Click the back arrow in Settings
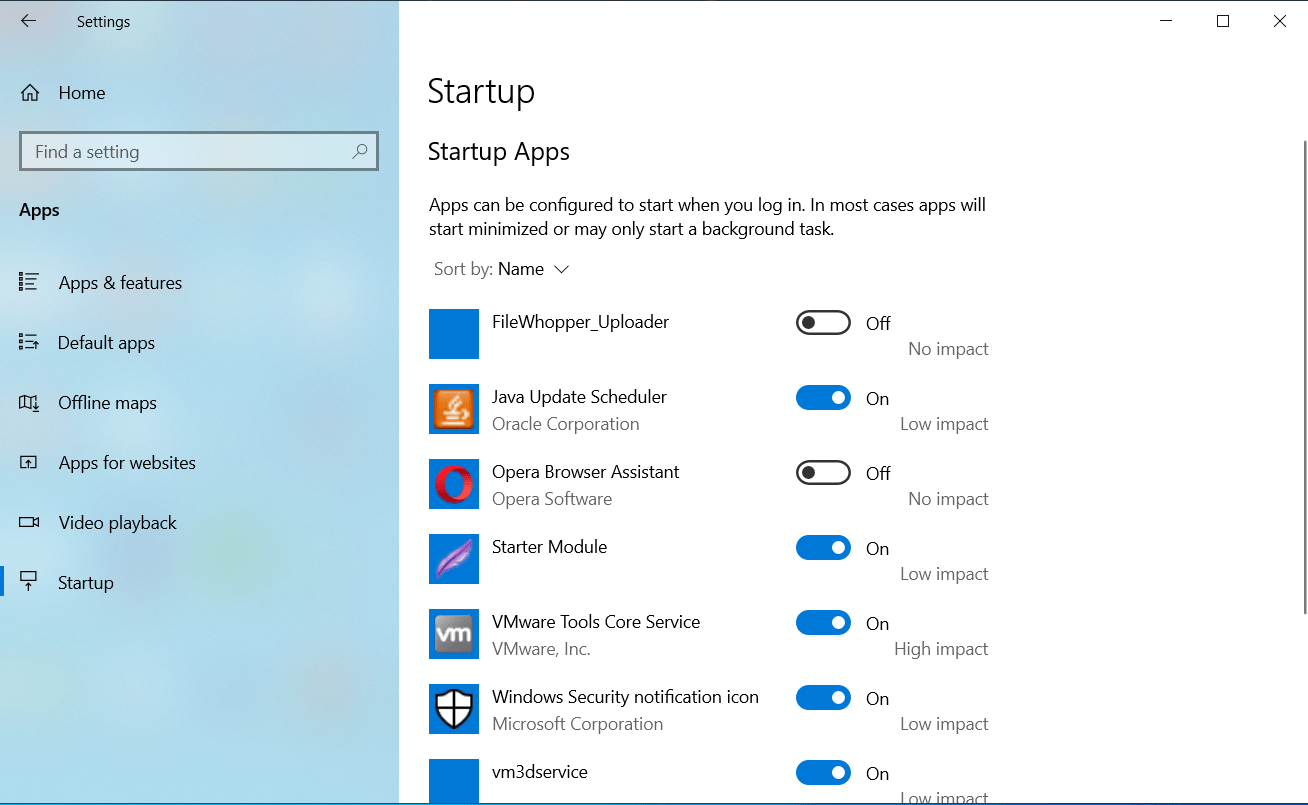 pos(28,21)
